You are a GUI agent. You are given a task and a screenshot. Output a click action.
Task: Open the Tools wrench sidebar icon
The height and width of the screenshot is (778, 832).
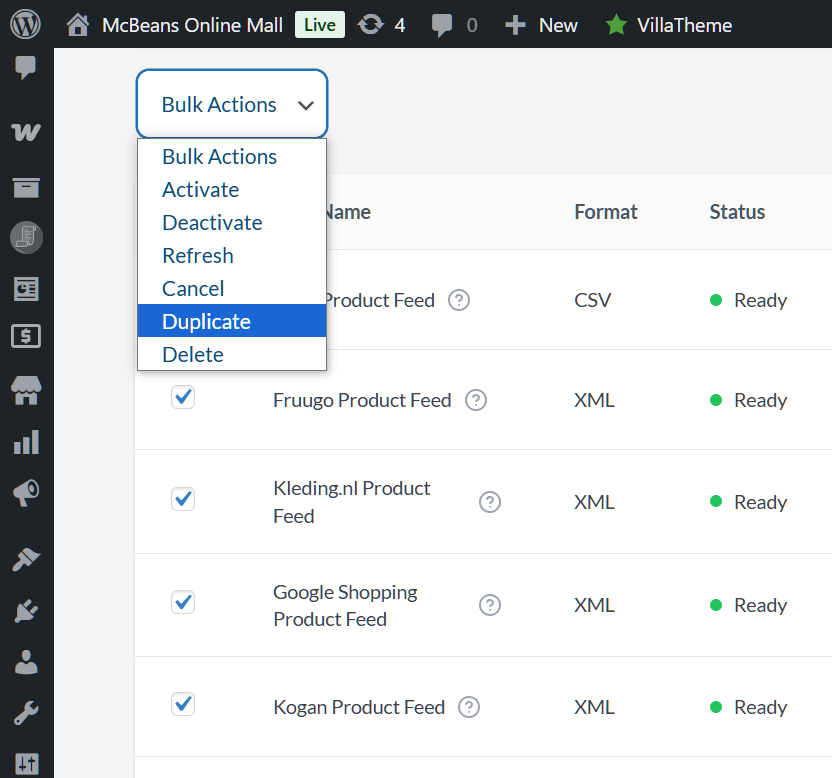26,713
